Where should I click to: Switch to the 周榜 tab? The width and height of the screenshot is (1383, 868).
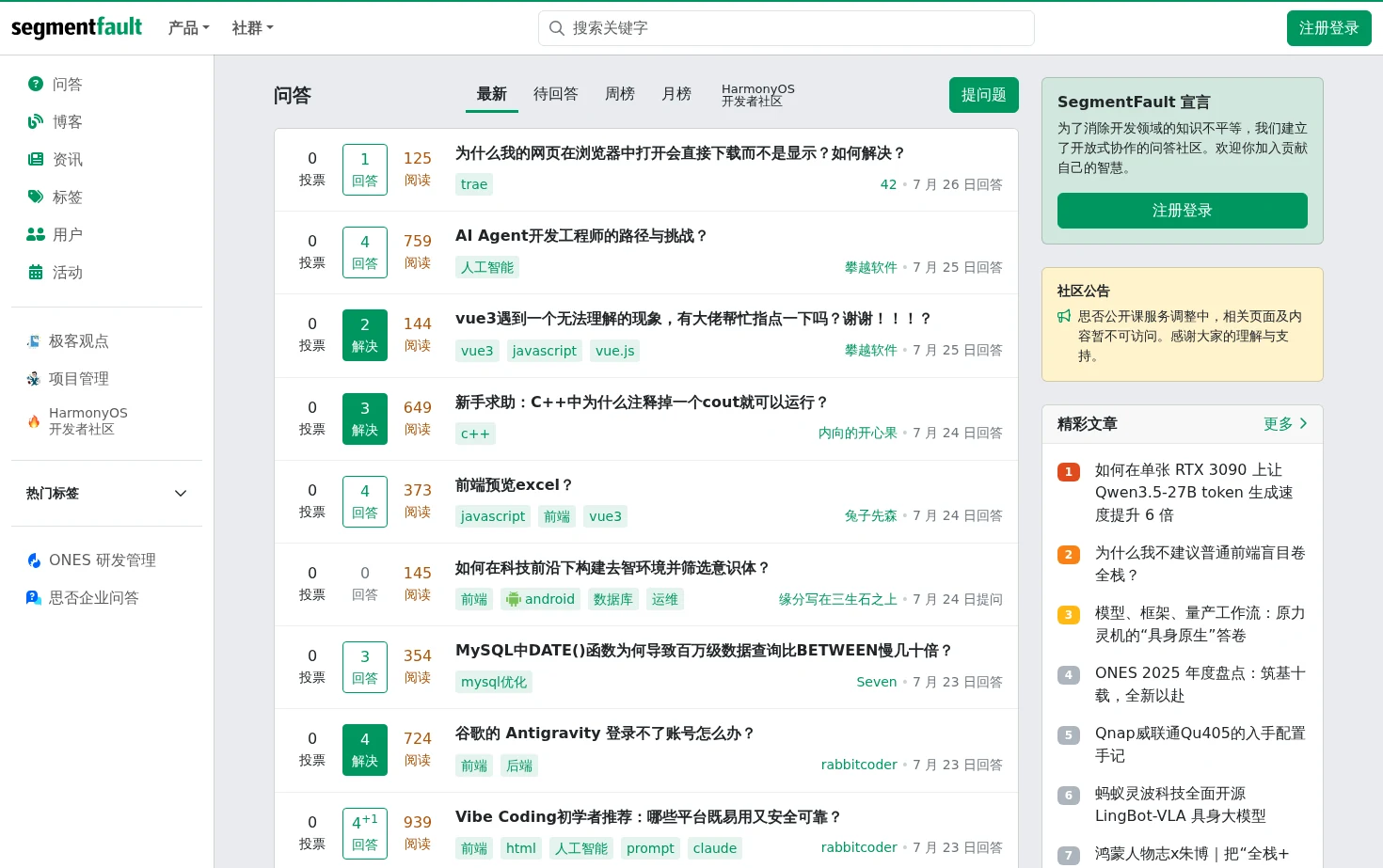620,94
